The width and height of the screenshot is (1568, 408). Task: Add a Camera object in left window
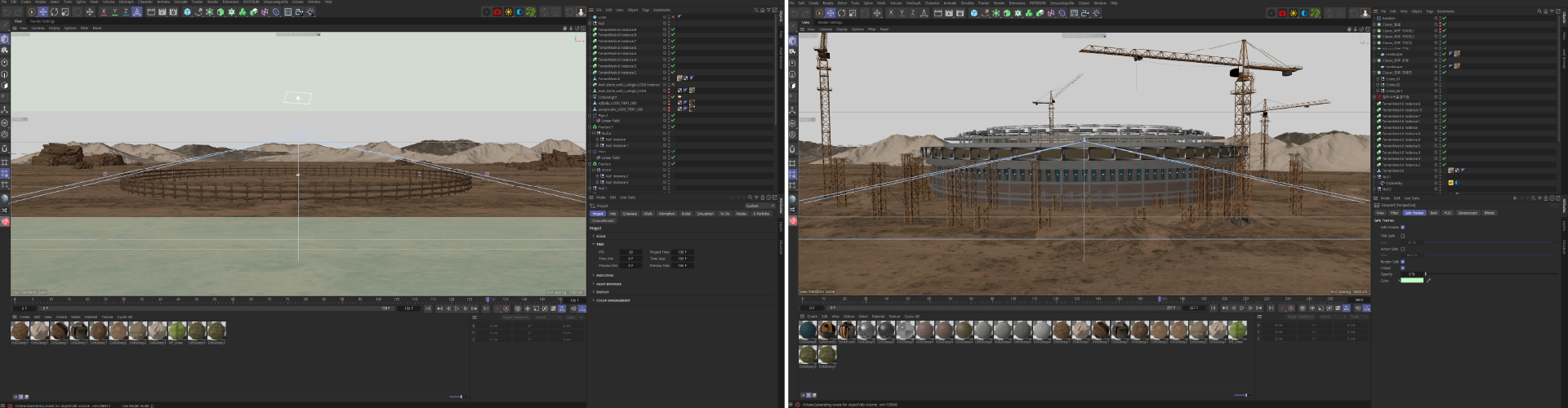[x=299, y=11]
